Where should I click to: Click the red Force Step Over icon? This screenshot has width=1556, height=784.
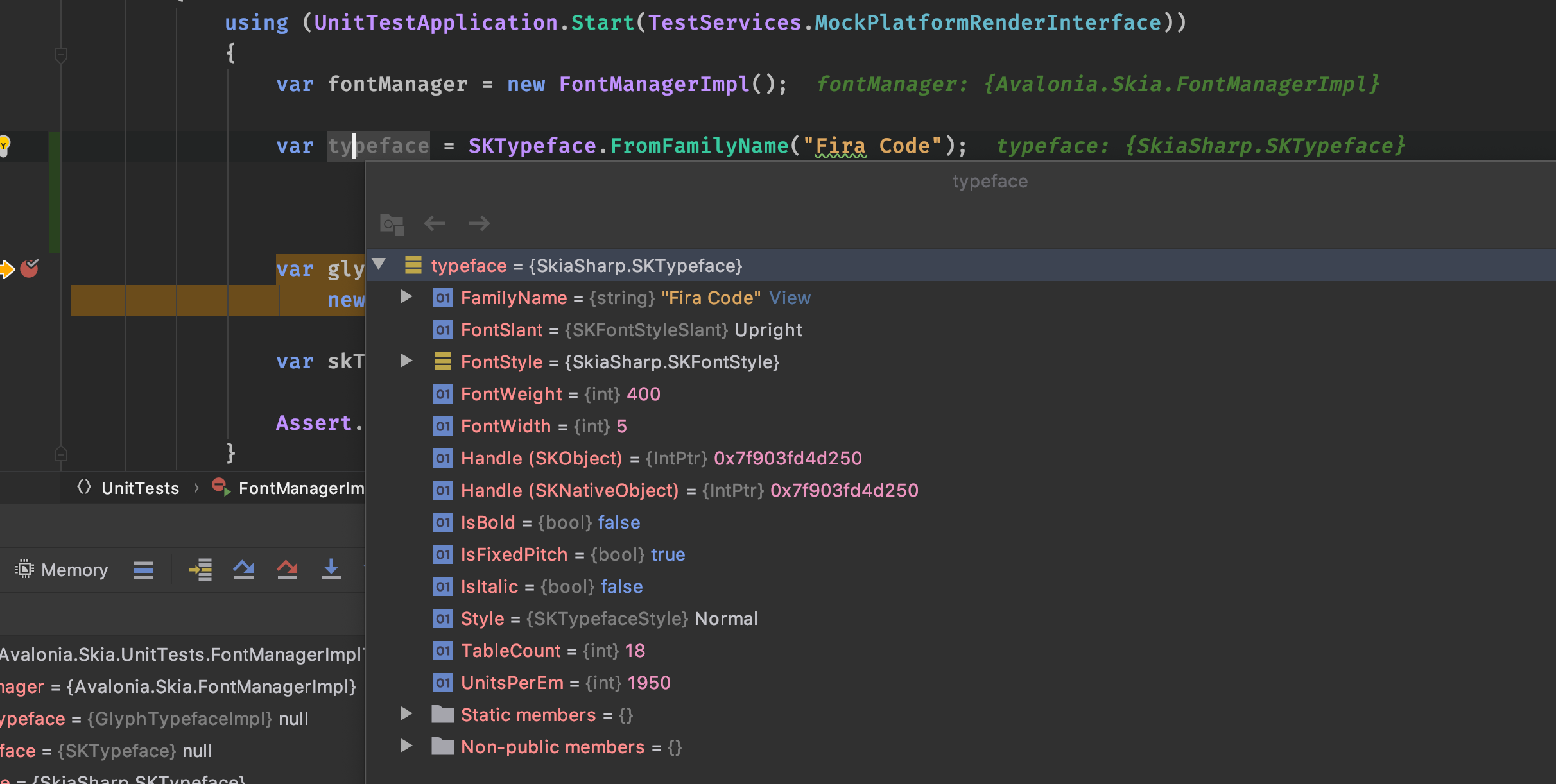pyautogui.click(x=287, y=570)
